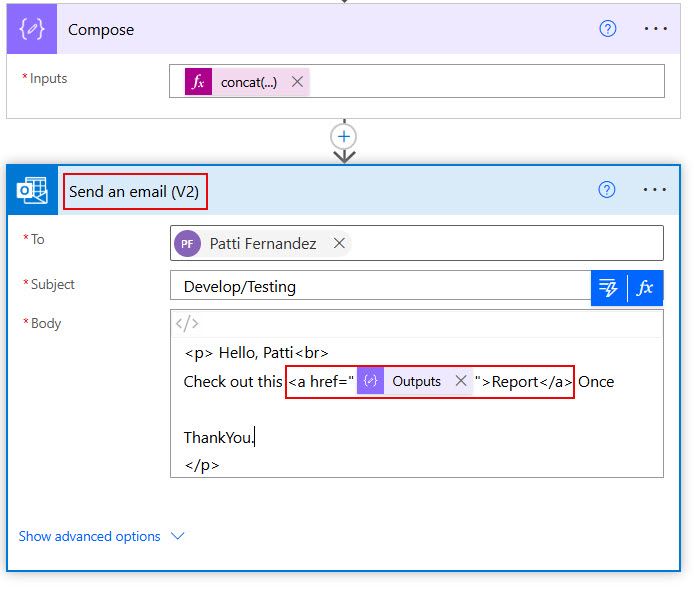Screen dimensions: 694x607
Task: Click the Subject field with Develop/Testing
Action: click(x=380, y=287)
